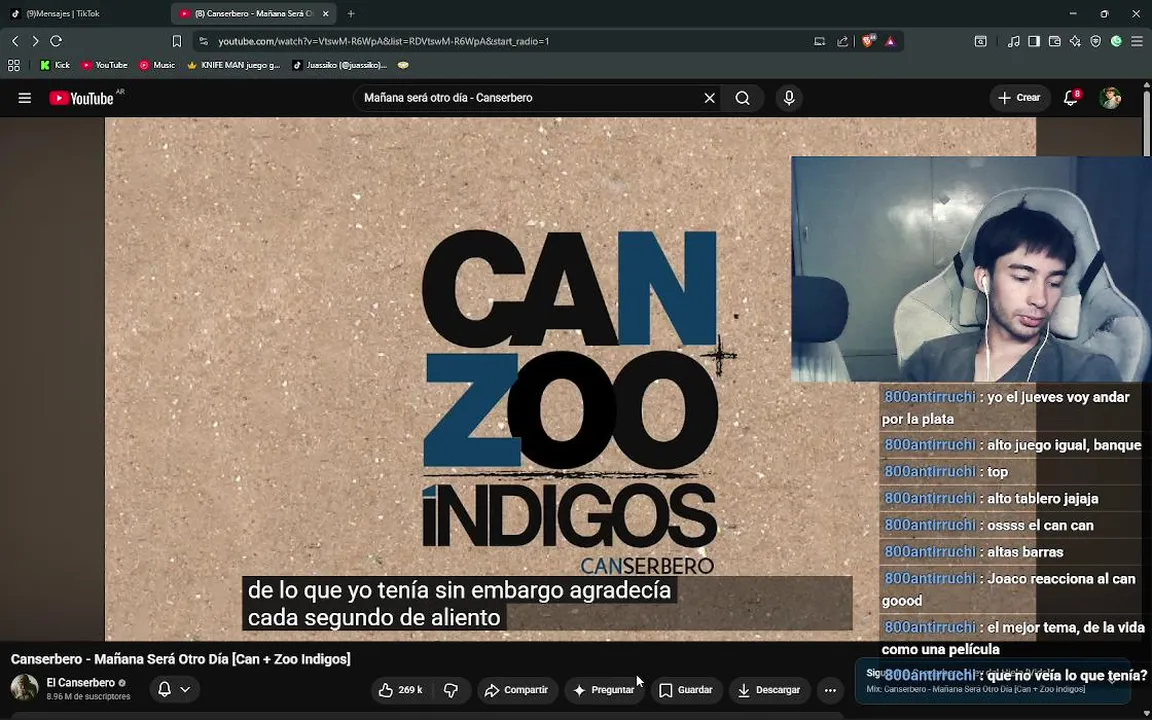This screenshot has height=720, width=1152.
Task: Open site settings icon in address bar
Action: tap(204, 41)
